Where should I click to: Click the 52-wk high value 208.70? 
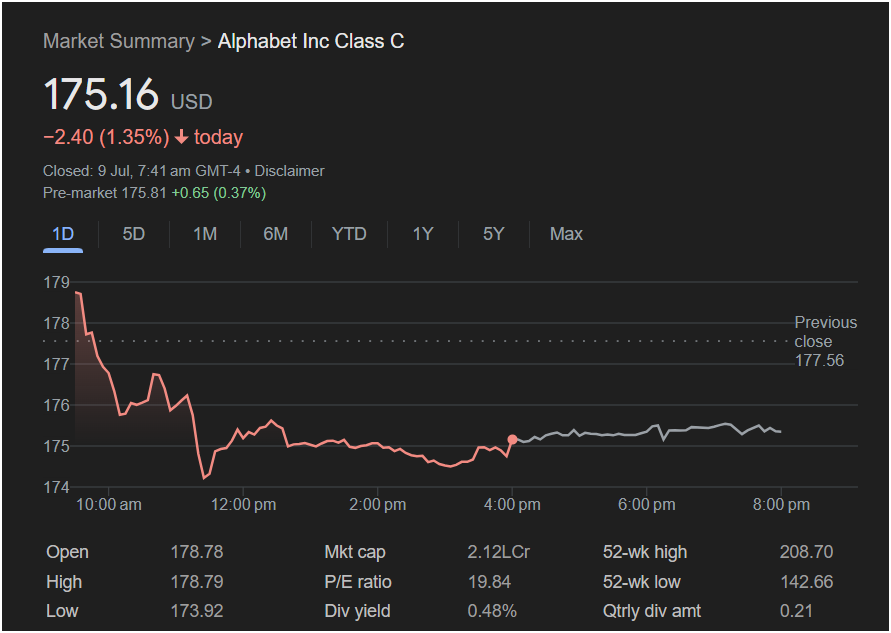[805, 552]
